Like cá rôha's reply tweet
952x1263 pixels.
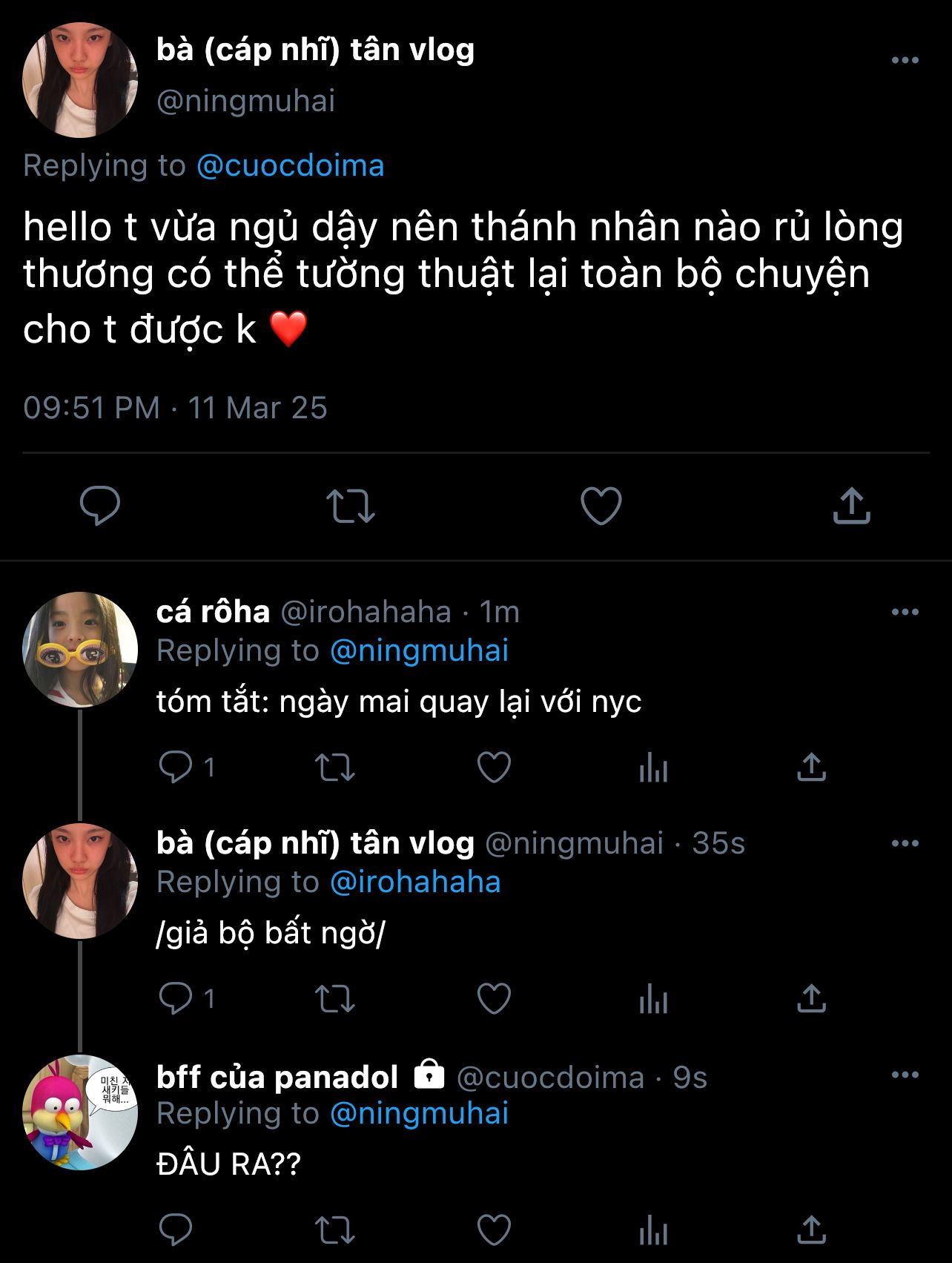point(494,767)
